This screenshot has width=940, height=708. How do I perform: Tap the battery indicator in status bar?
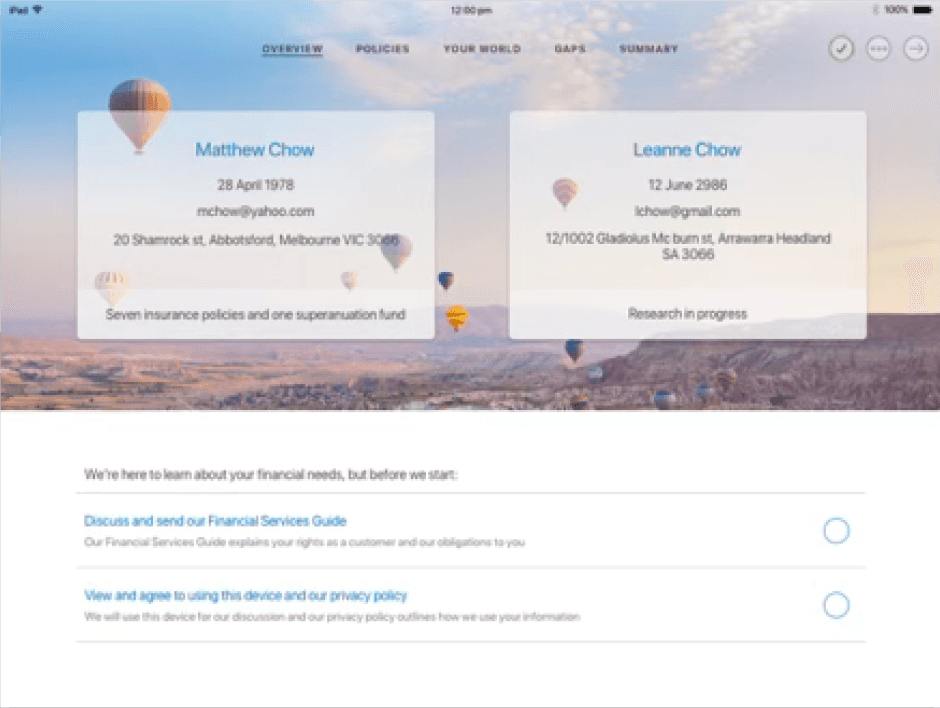pyautogui.click(x=921, y=10)
